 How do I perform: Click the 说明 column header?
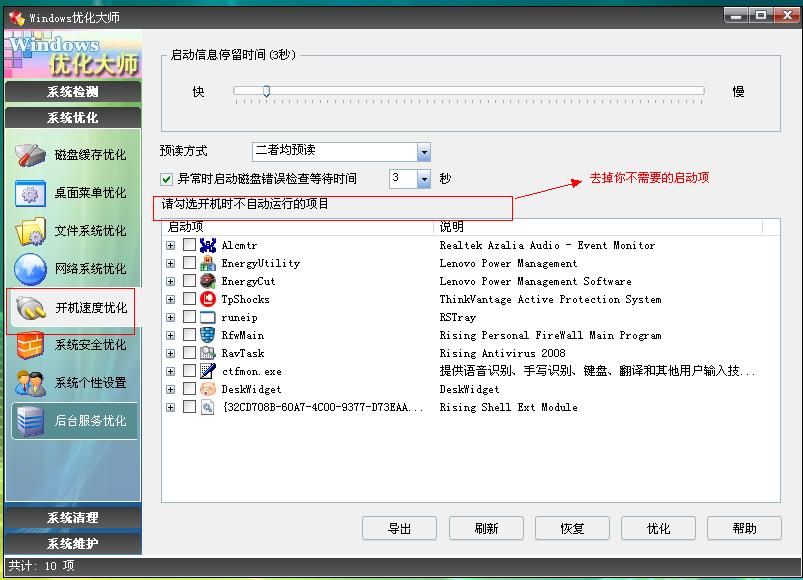pyautogui.click(x=598, y=227)
